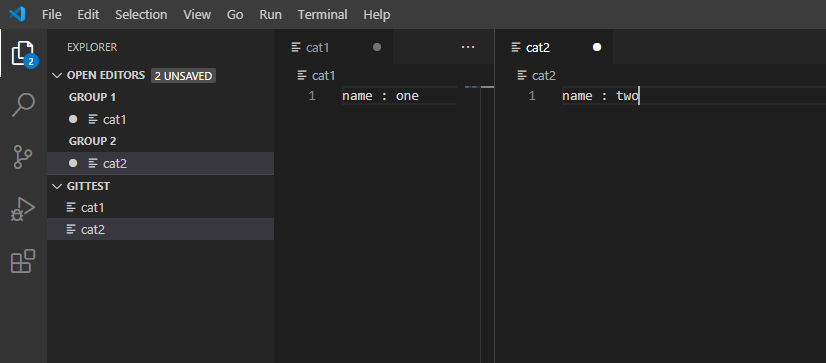Click the file icon in the cat1 breadcrumb
Viewport: 826px width, 363px height.
click(302, 75)
